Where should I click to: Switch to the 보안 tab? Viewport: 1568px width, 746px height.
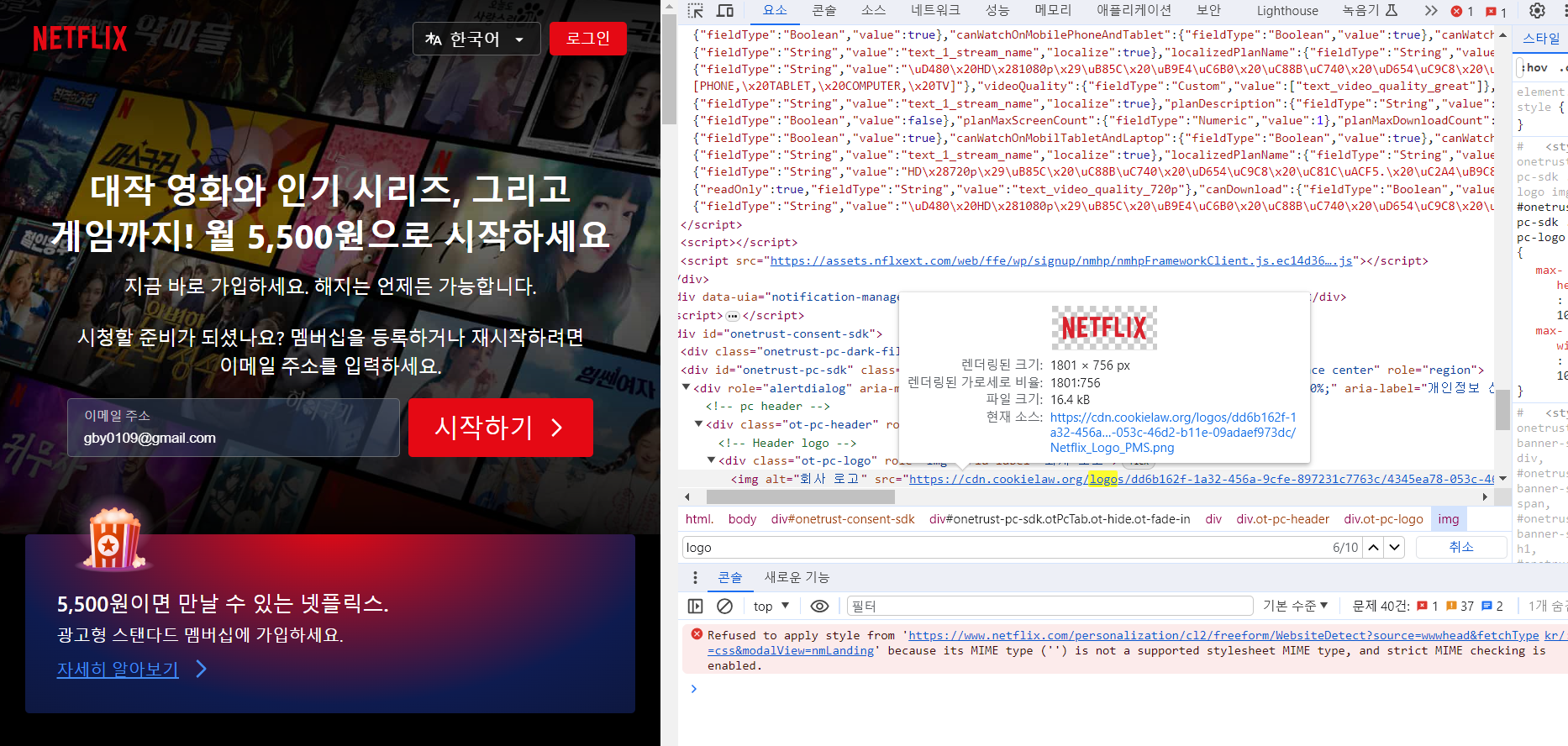click(x=1208, y=10)
